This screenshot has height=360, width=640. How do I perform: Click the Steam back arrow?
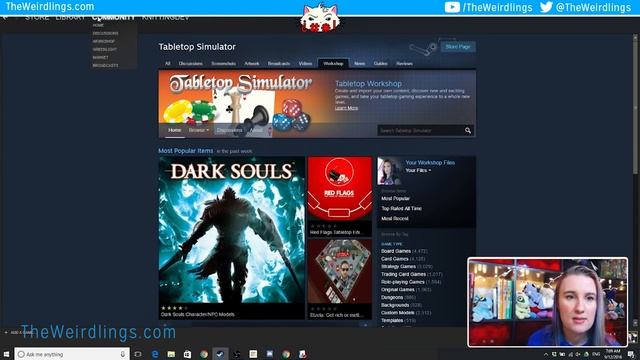tap(5, 18)
